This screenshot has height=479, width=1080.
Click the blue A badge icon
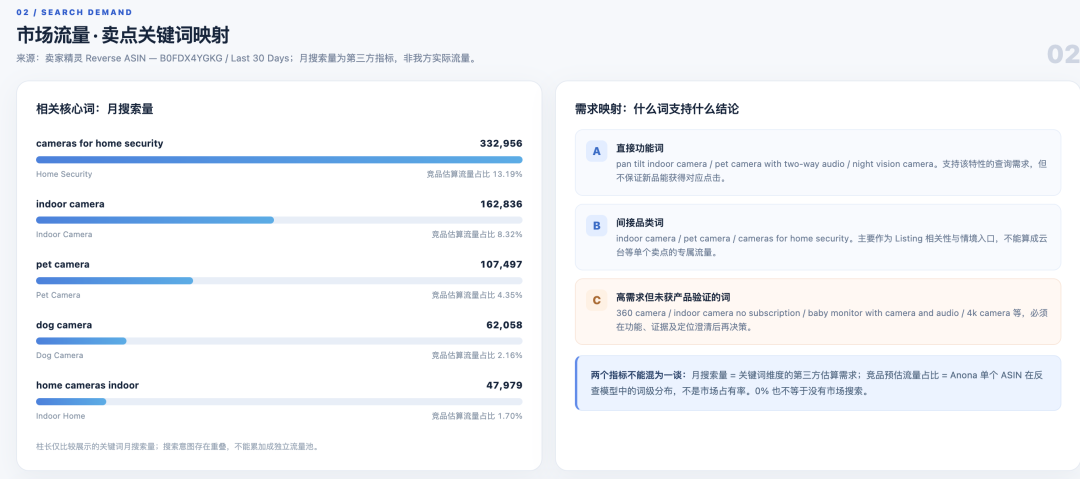coord(596,151)
